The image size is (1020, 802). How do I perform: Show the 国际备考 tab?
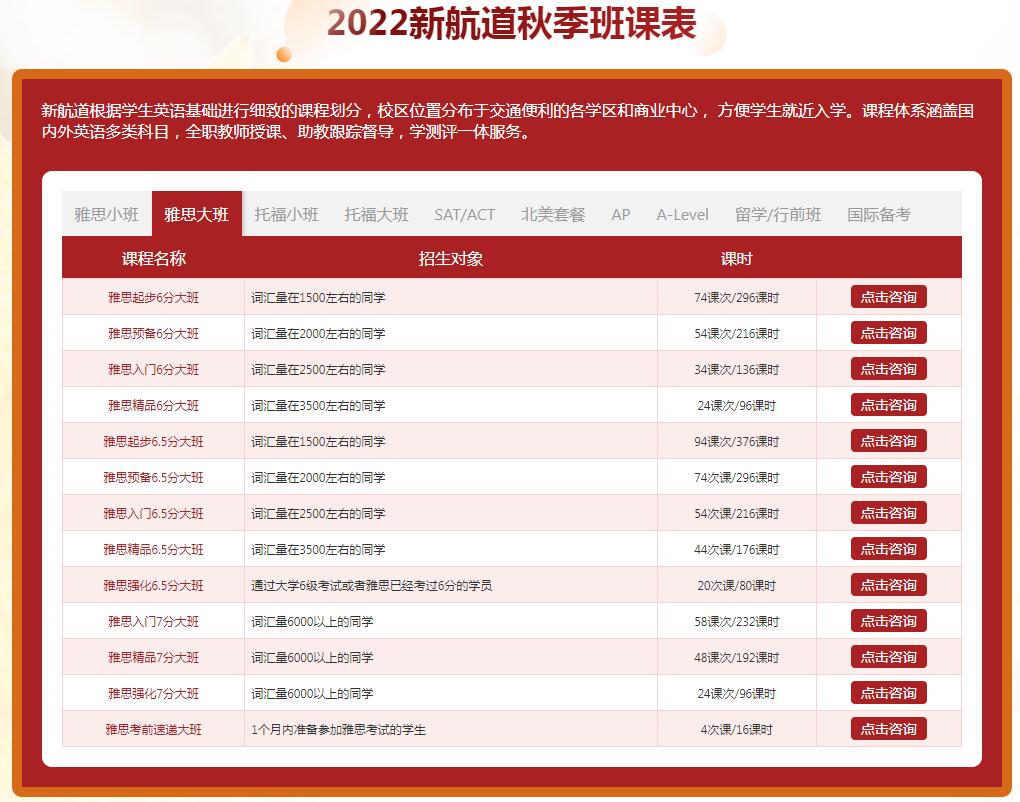point(879,214)
